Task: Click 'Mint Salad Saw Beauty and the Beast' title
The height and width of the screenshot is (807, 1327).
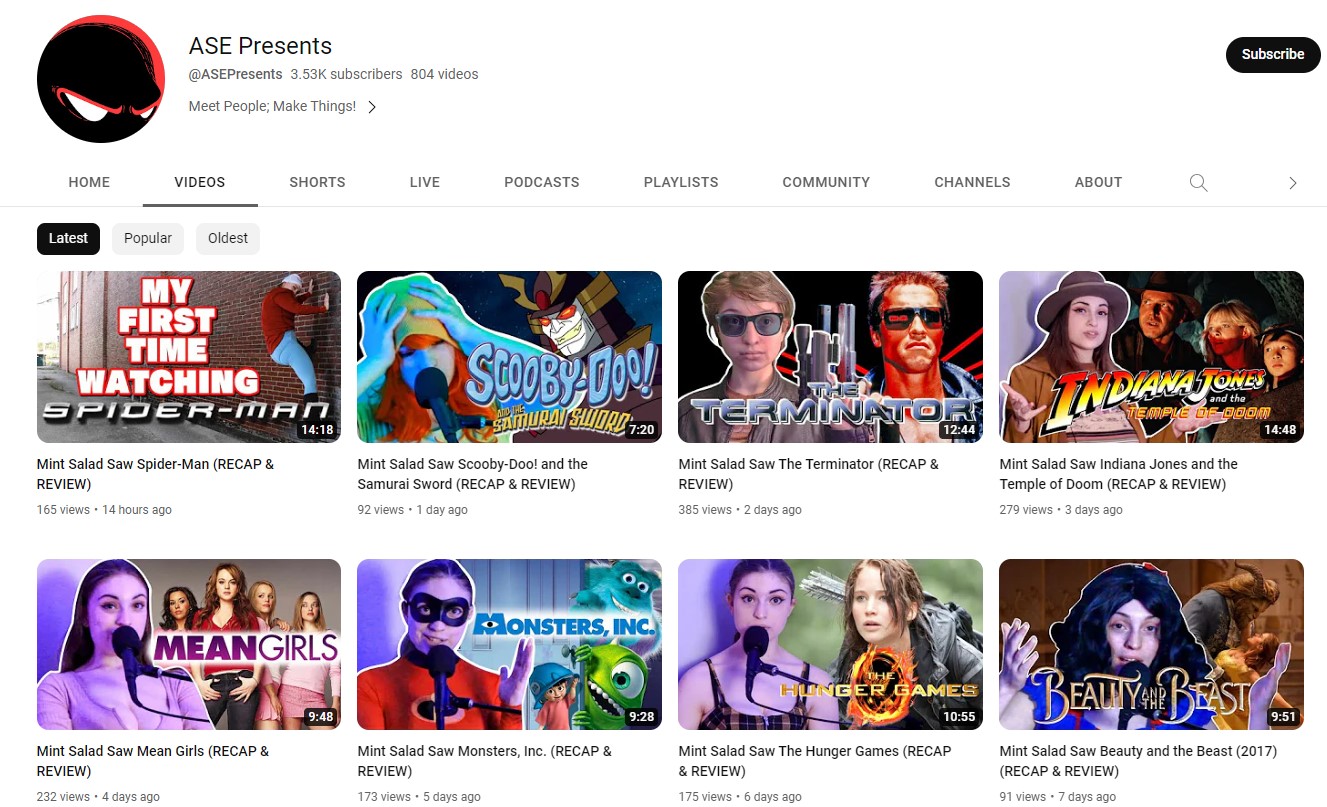Action: (x=1138, y=761)
